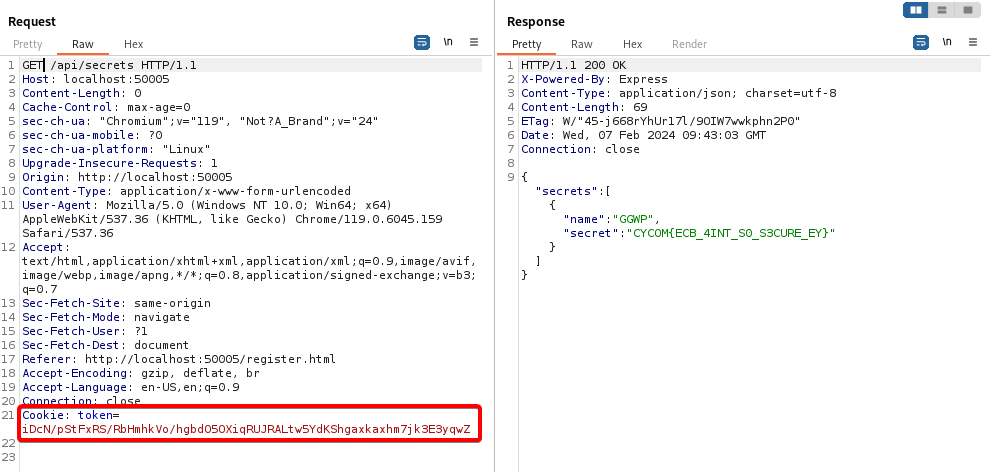Switch Response view to Raw tab
The height and width of the screenshot is (472, 990).
click(x=582, y=44)
